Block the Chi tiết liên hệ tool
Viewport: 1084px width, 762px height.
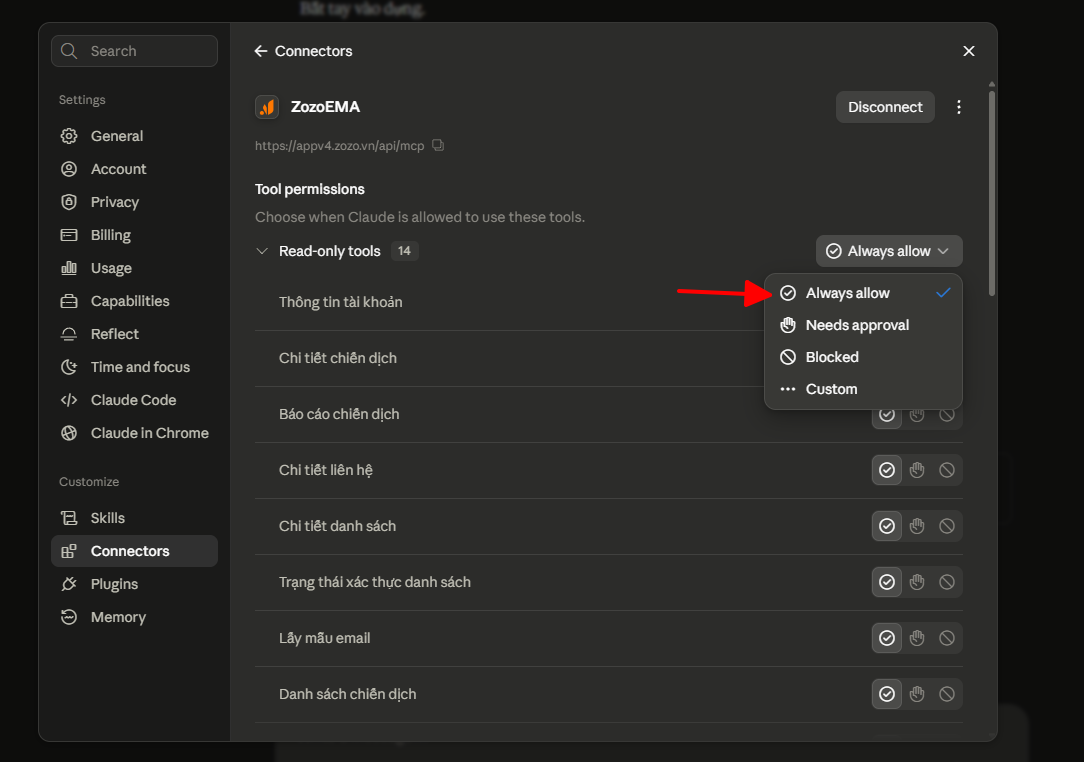pyautogui.click(x=947, y=470)
